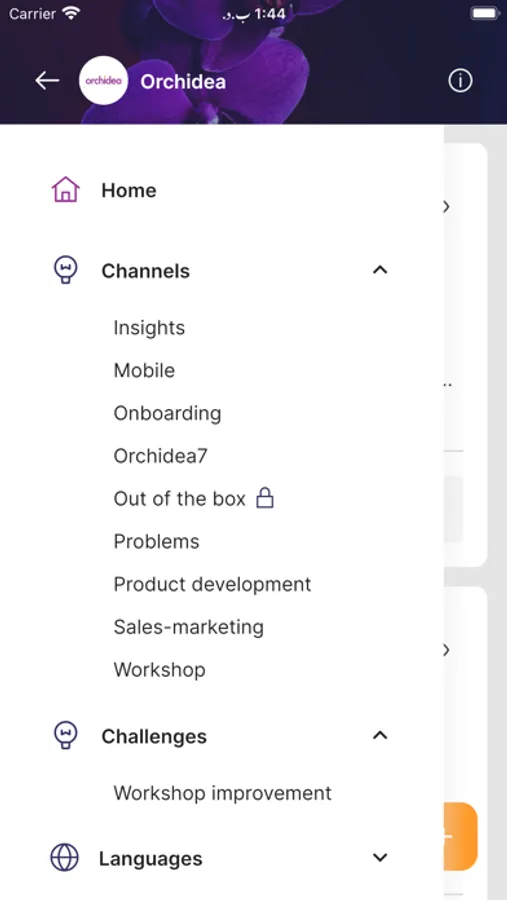
Task: Tap the orange add button behind drawer
Action: tap(461, 836)
